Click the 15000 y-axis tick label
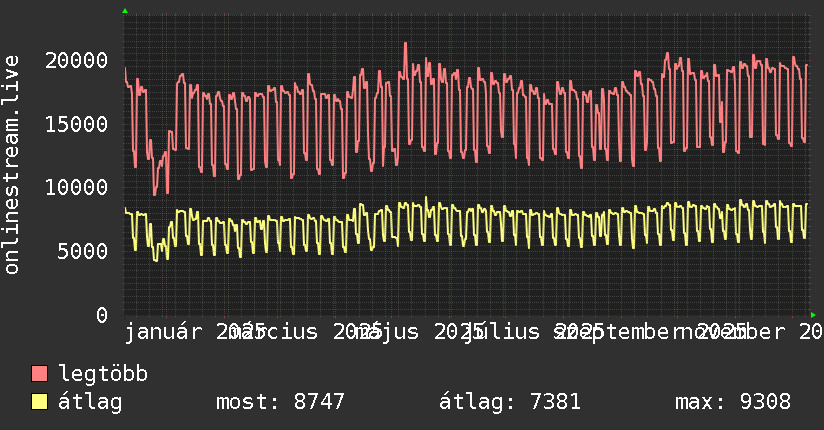This screenshot has height=430, width=824. [76, 125]
